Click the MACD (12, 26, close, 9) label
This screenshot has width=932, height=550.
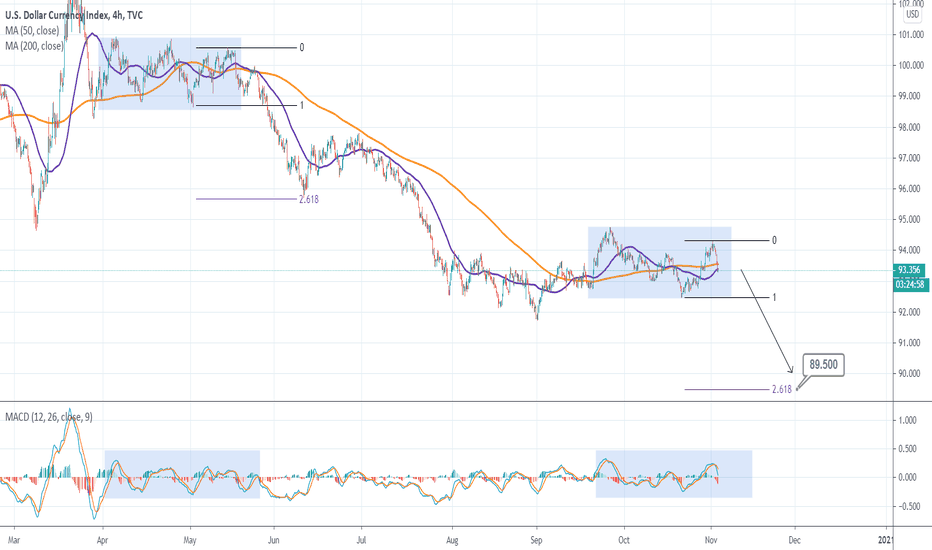point(49,417)
